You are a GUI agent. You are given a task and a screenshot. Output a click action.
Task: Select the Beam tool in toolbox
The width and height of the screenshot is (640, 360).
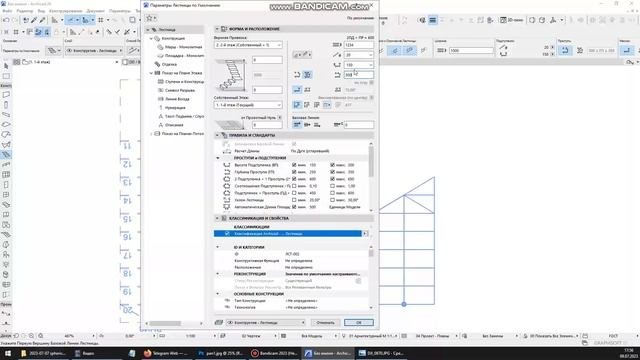point(6,115)
